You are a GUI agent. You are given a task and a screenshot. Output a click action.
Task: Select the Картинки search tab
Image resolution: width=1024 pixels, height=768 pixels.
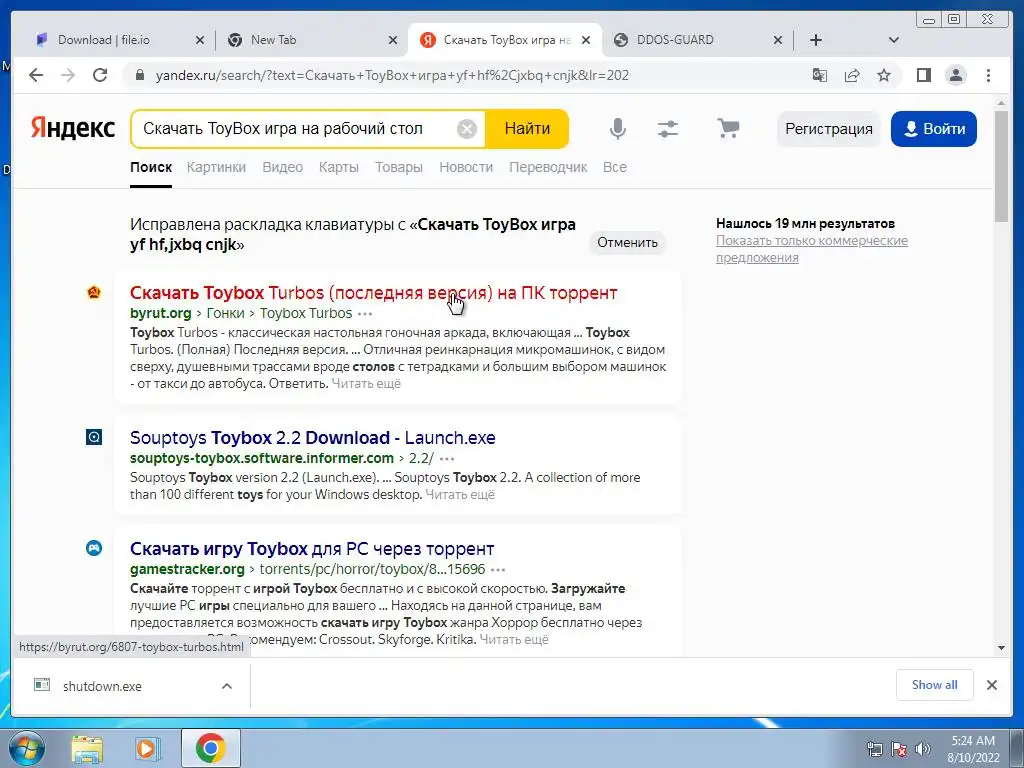[x=216, y=167]
